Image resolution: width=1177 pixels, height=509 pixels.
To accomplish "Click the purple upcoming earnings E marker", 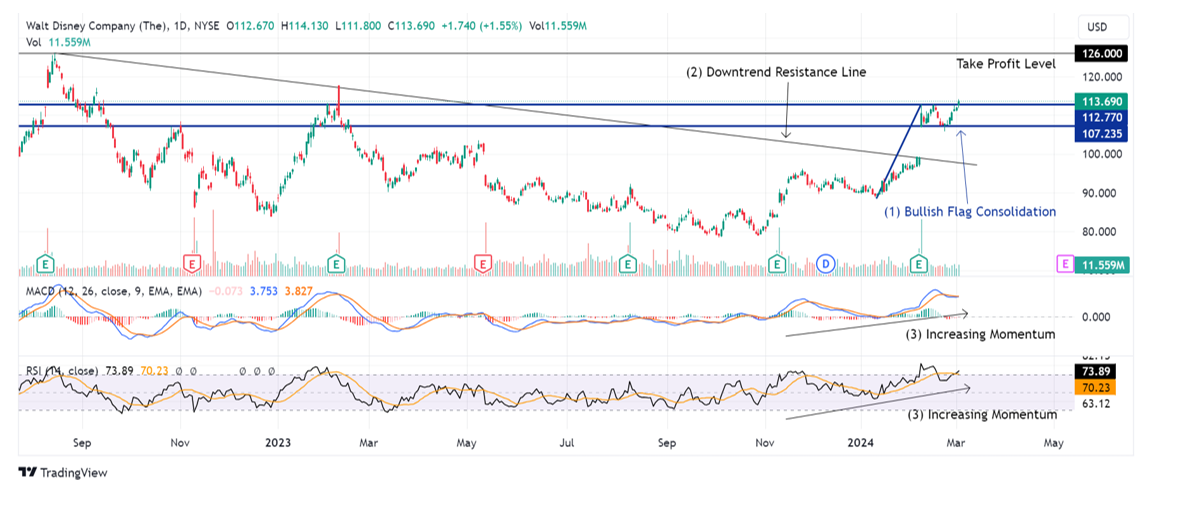I will pyautogui.click(x=1064, y=264).
